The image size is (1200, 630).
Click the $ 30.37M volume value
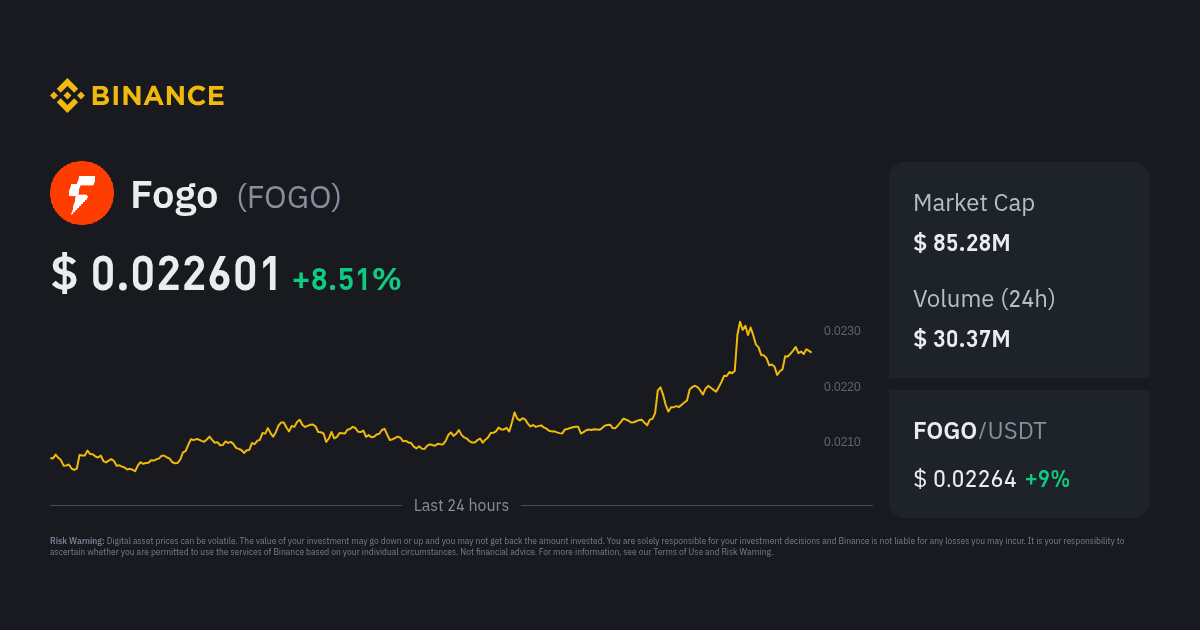coord(962,338)
